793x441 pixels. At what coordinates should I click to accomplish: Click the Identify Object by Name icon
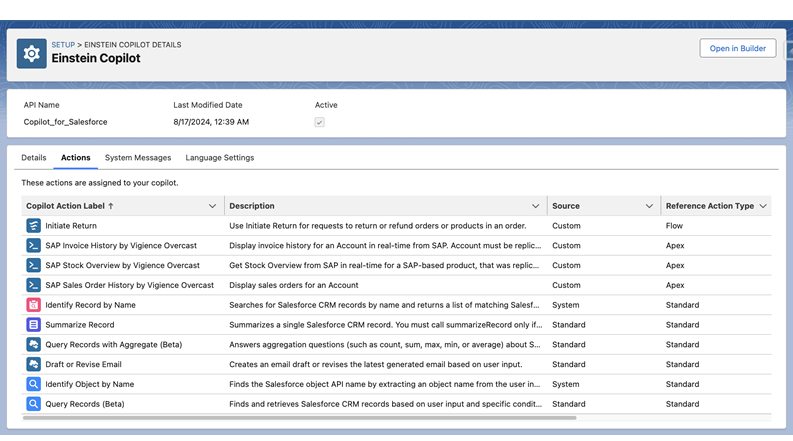pos(33,384)
